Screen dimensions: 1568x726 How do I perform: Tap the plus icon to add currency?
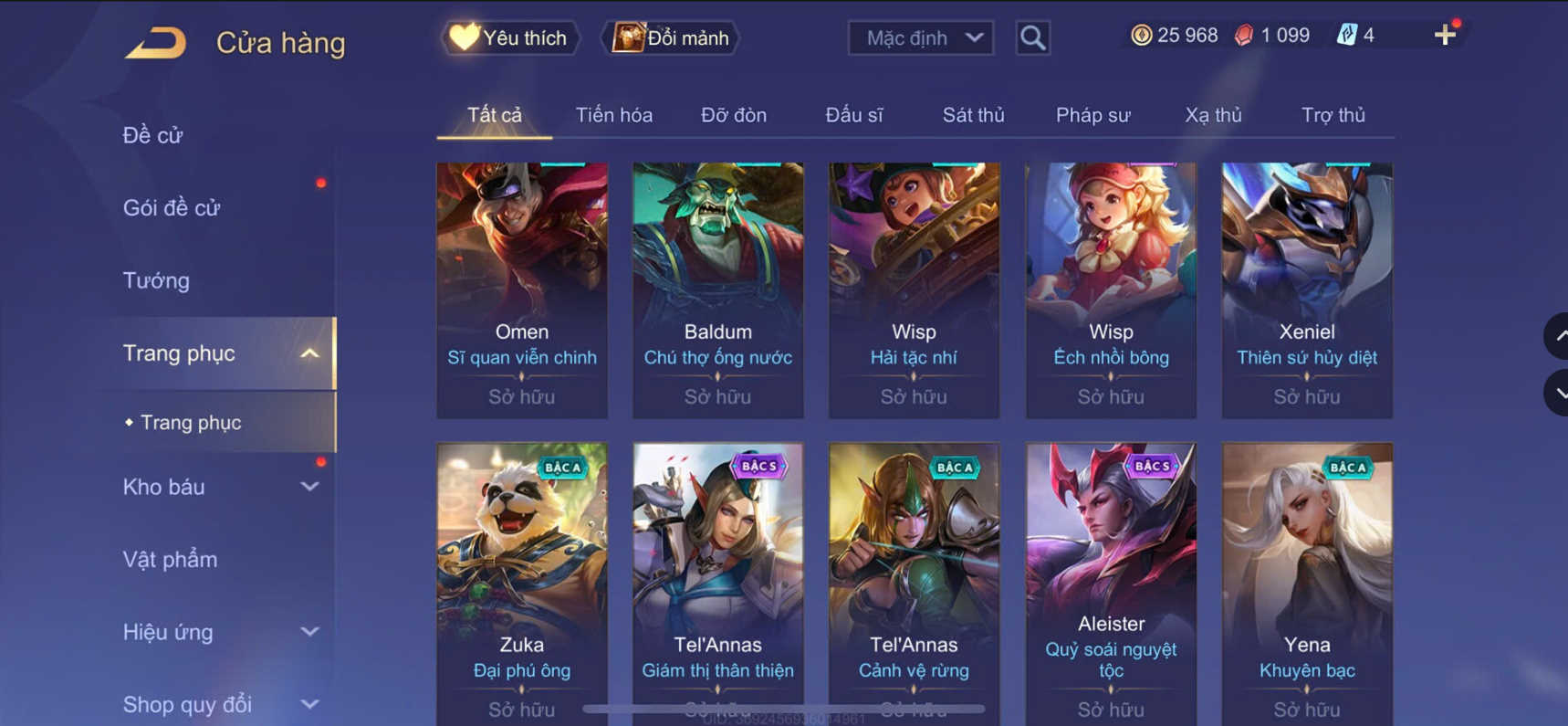1445,35
